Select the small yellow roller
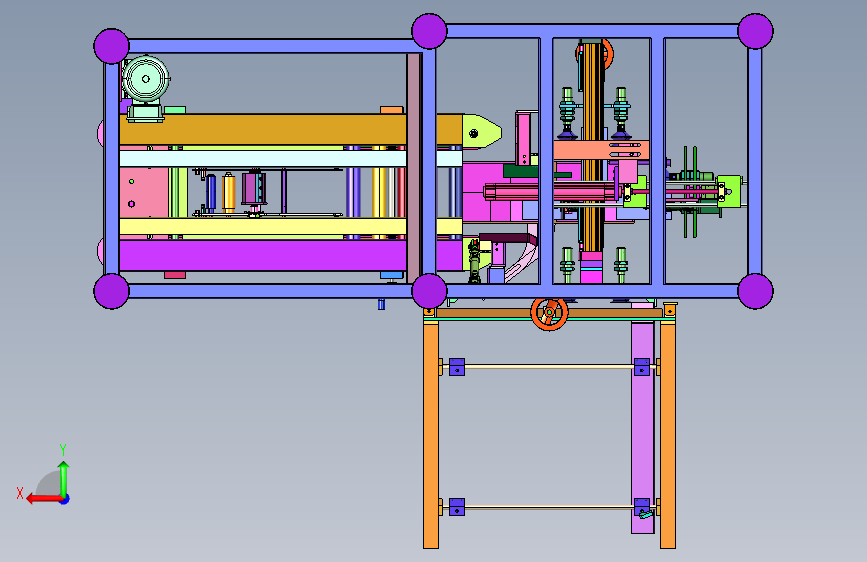The width and height of the screenshot is (867, 562). (229, 192)
